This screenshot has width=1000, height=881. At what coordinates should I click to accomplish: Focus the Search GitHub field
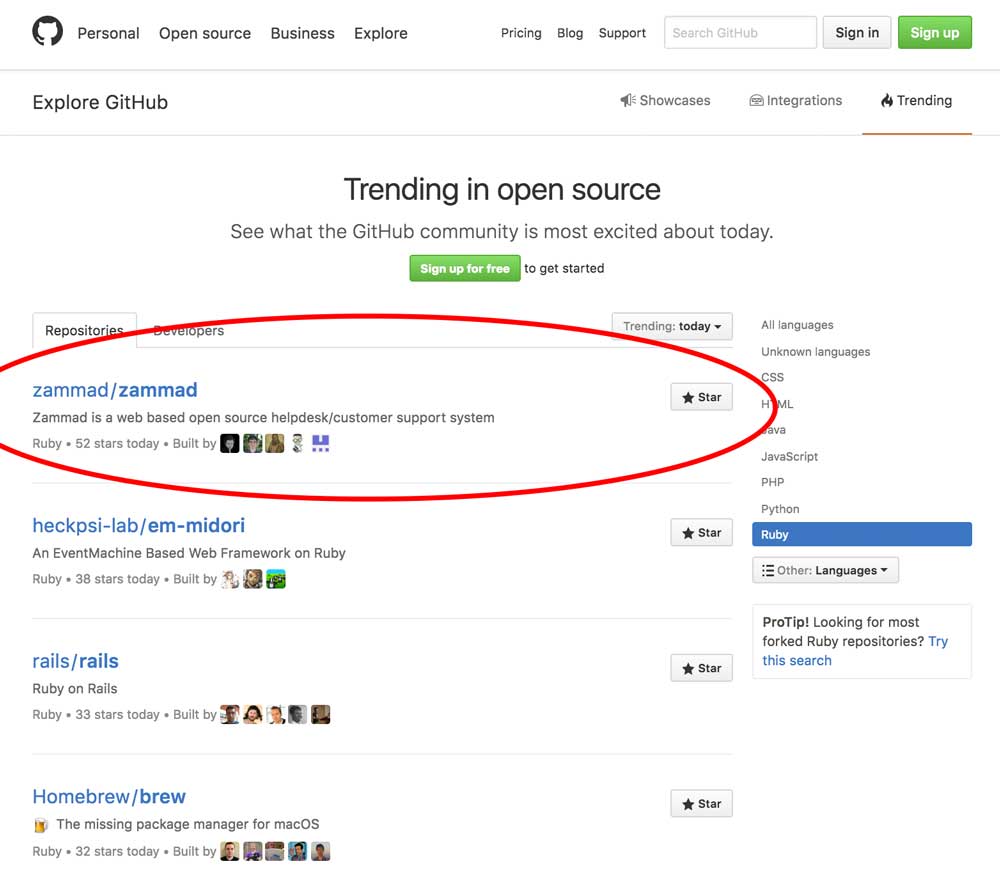click(740, 33)
